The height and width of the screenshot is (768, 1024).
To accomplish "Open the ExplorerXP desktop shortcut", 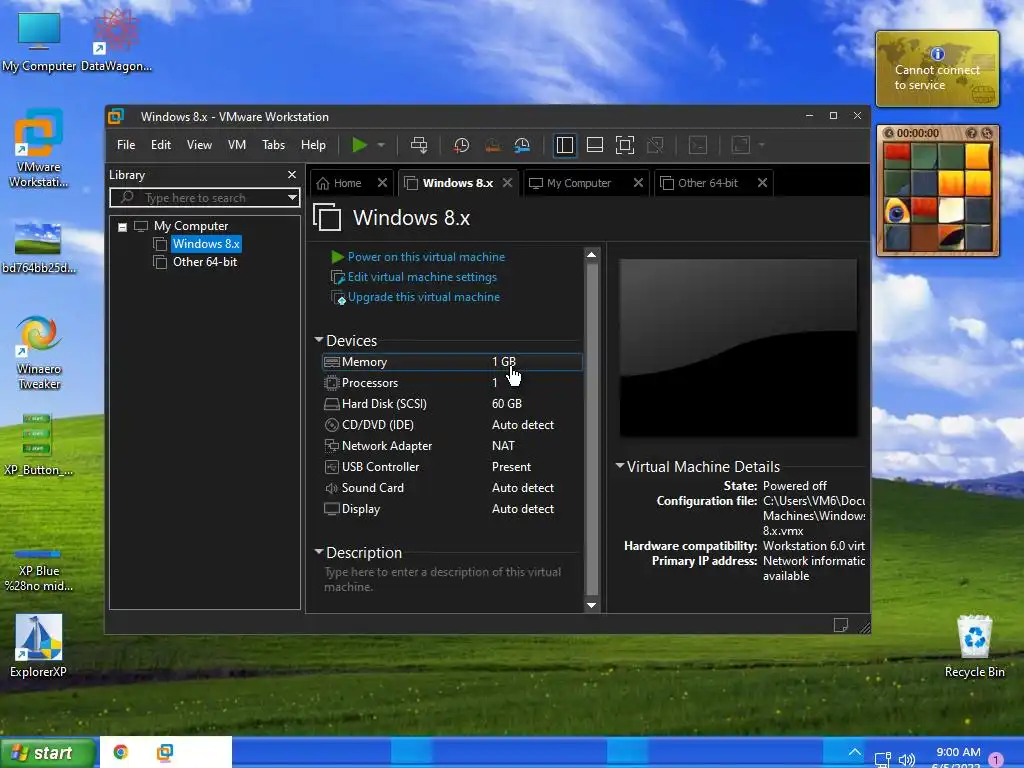I will (x=39, y=646).
